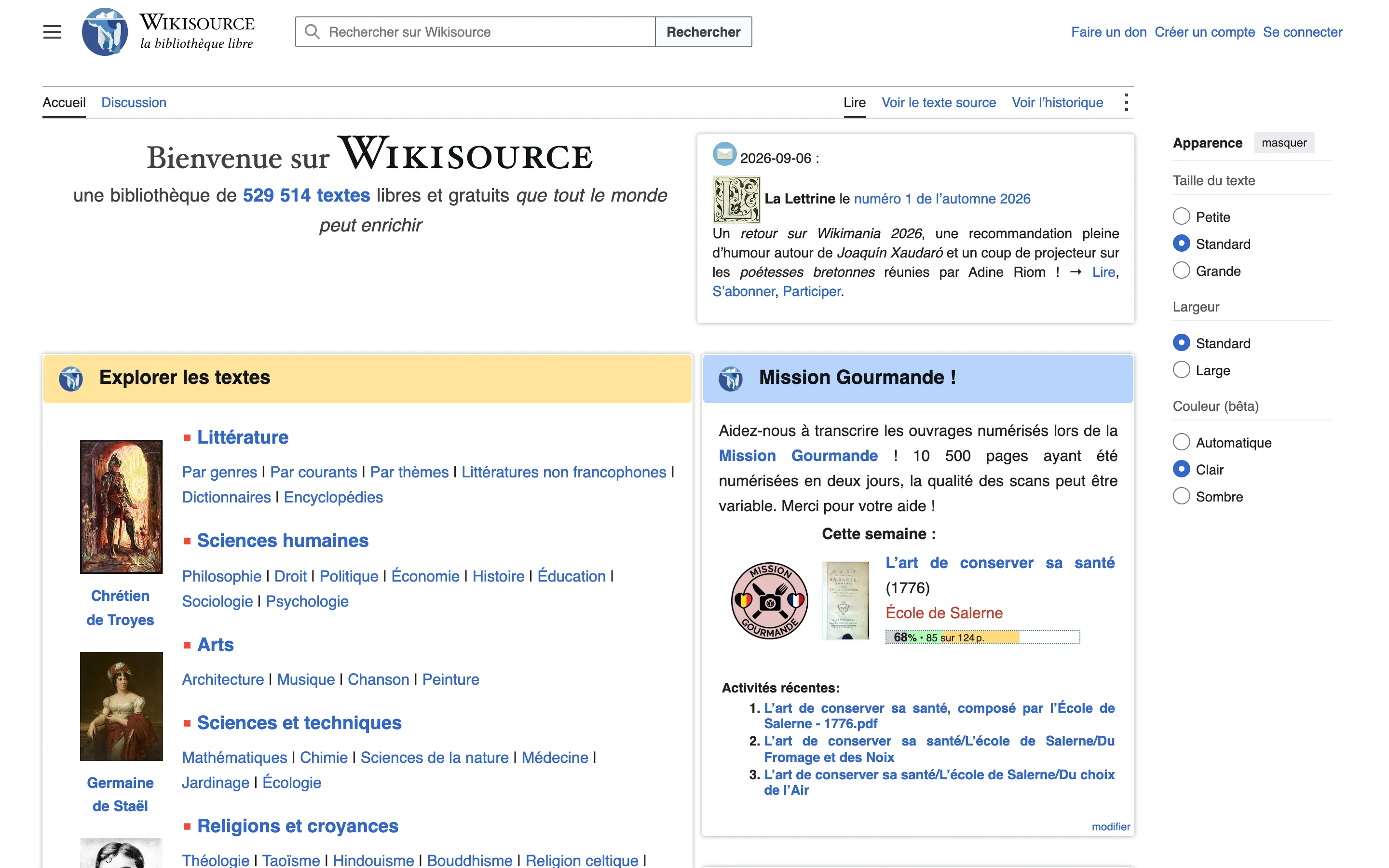This screenshot has width=1389, height=868.
Task: Click S'abonner link in newsletter box
Action: pyautogui.click(x=743, y=291)
